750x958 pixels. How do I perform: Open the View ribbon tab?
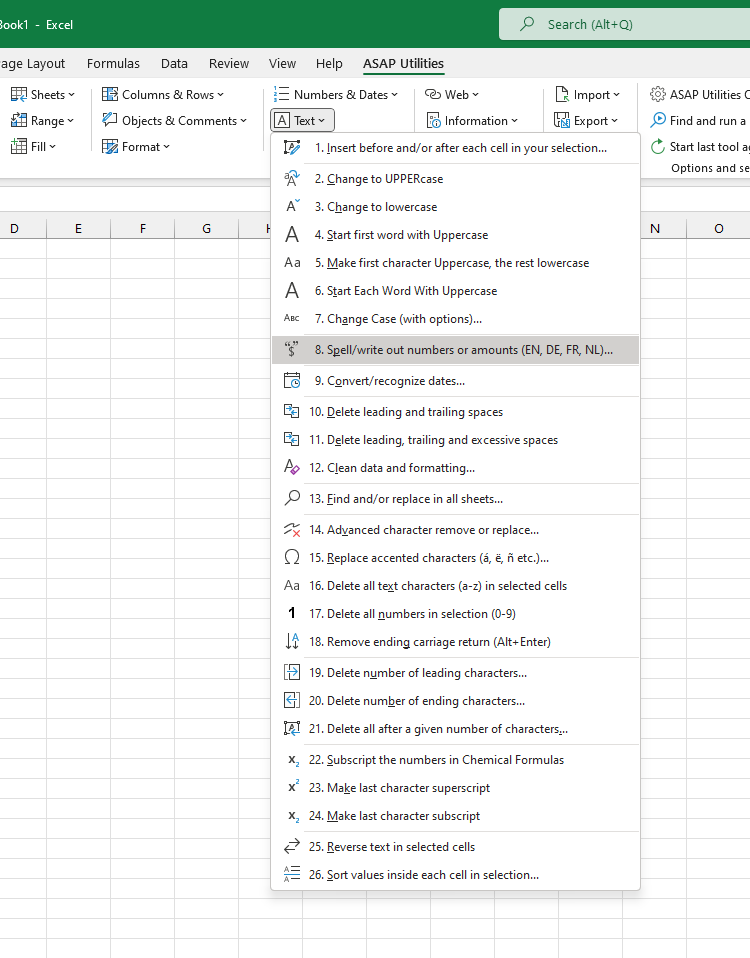coord(282,64)
